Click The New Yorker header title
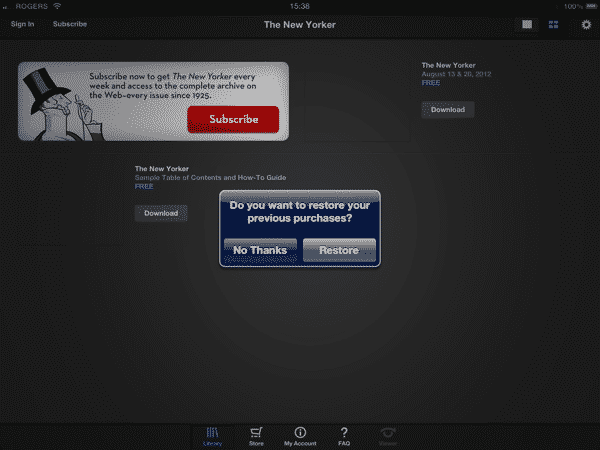Viewport: 600px width, 450px height. click(299, 24)
